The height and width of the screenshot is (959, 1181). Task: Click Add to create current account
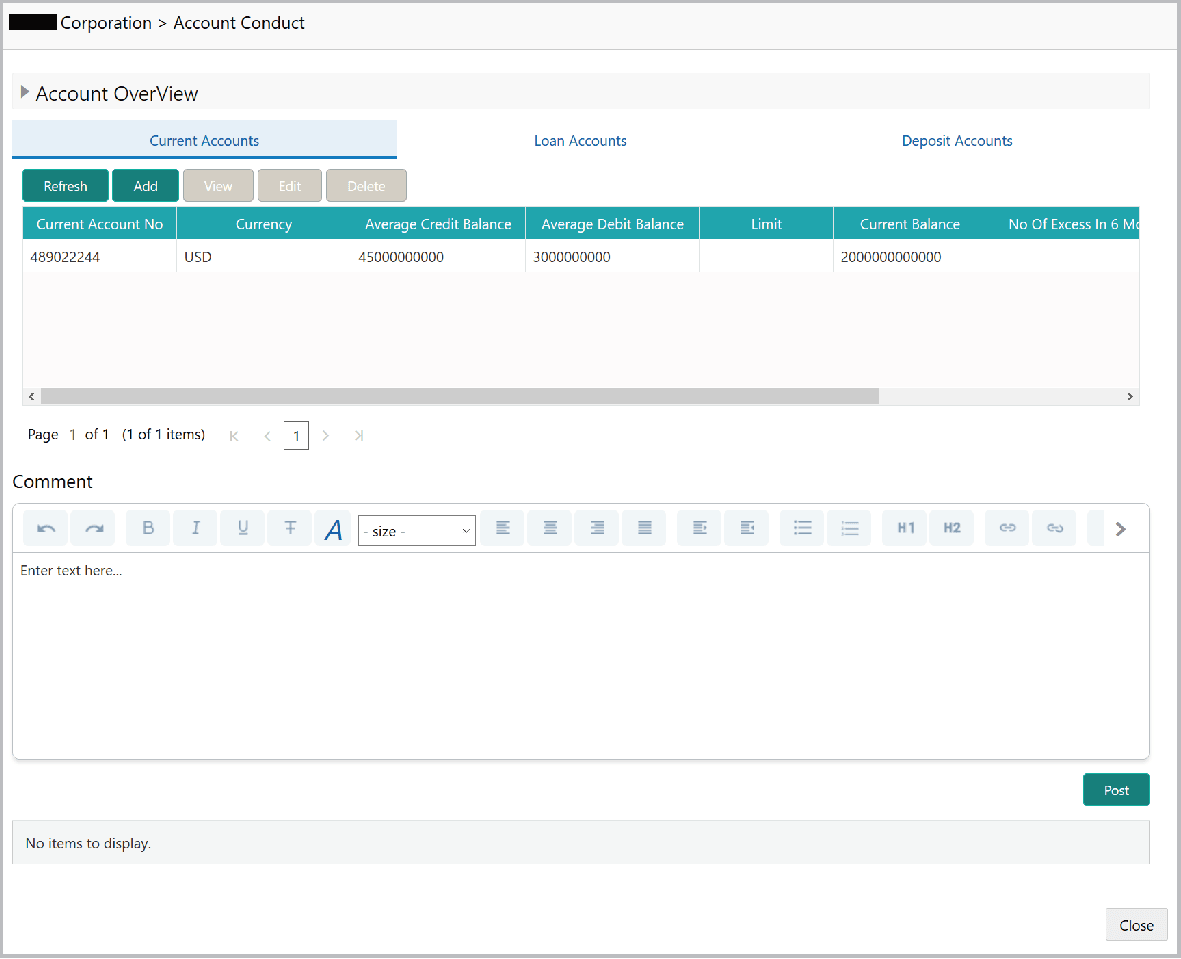click(145, 186)
